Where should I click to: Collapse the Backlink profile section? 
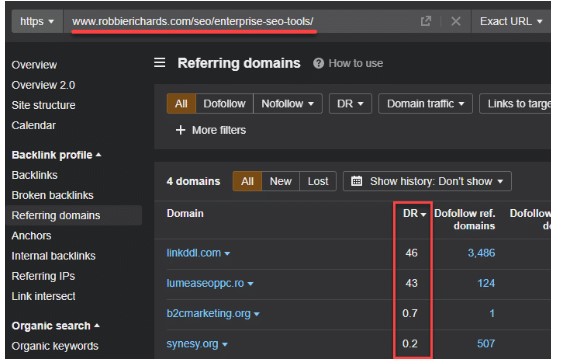pos(56,155)
